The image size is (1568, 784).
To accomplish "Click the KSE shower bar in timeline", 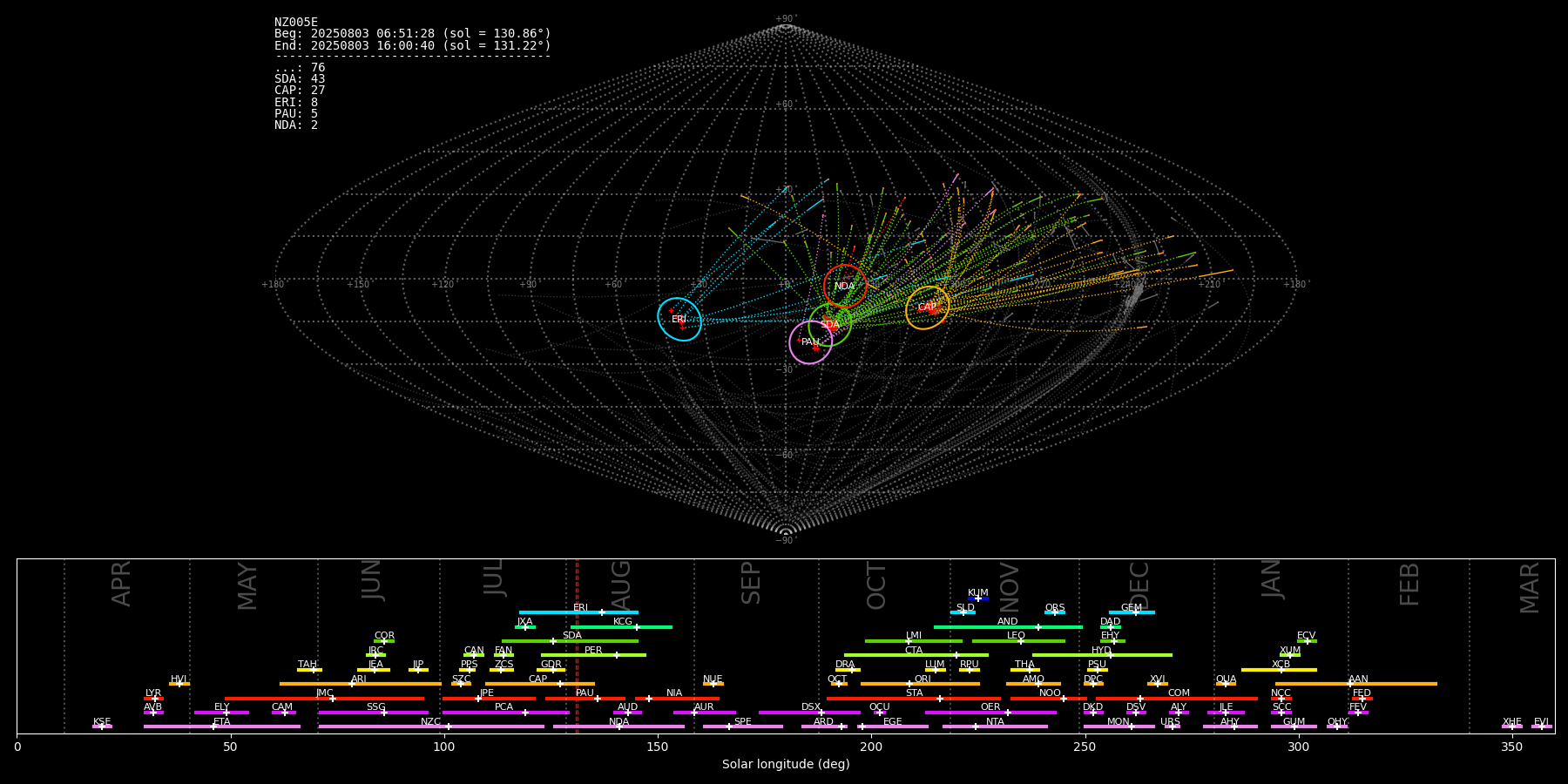I will click(x=102, y=727).
